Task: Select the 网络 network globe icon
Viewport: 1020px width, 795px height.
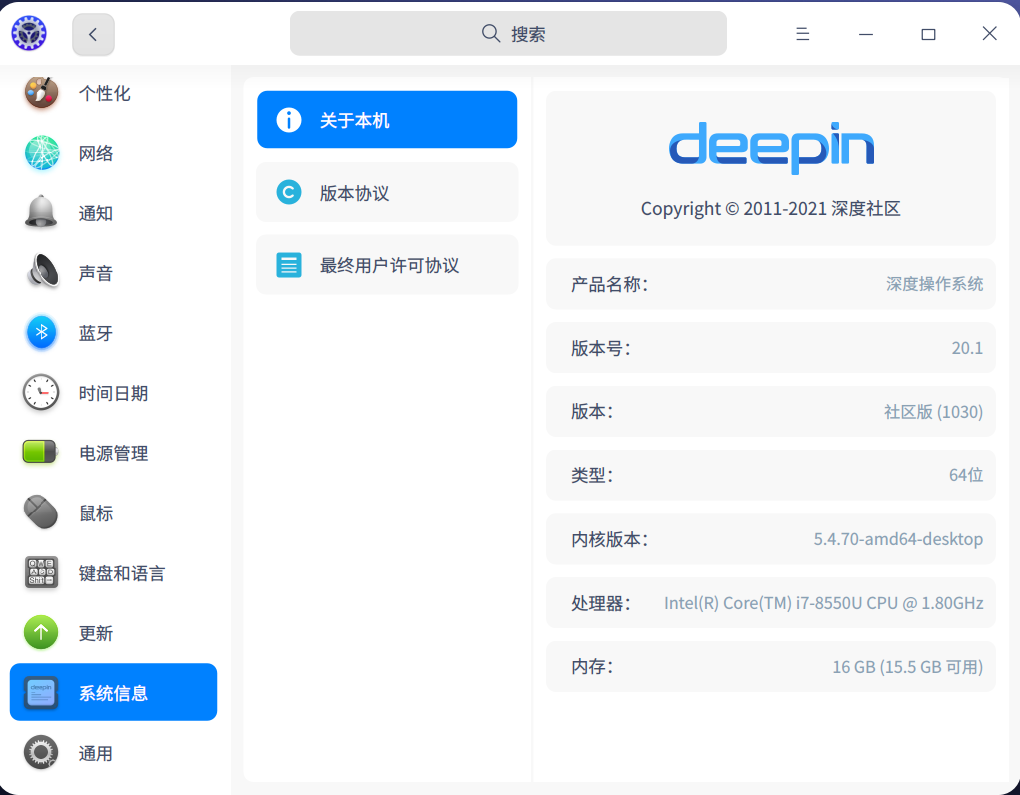Action: pos(41,153)
